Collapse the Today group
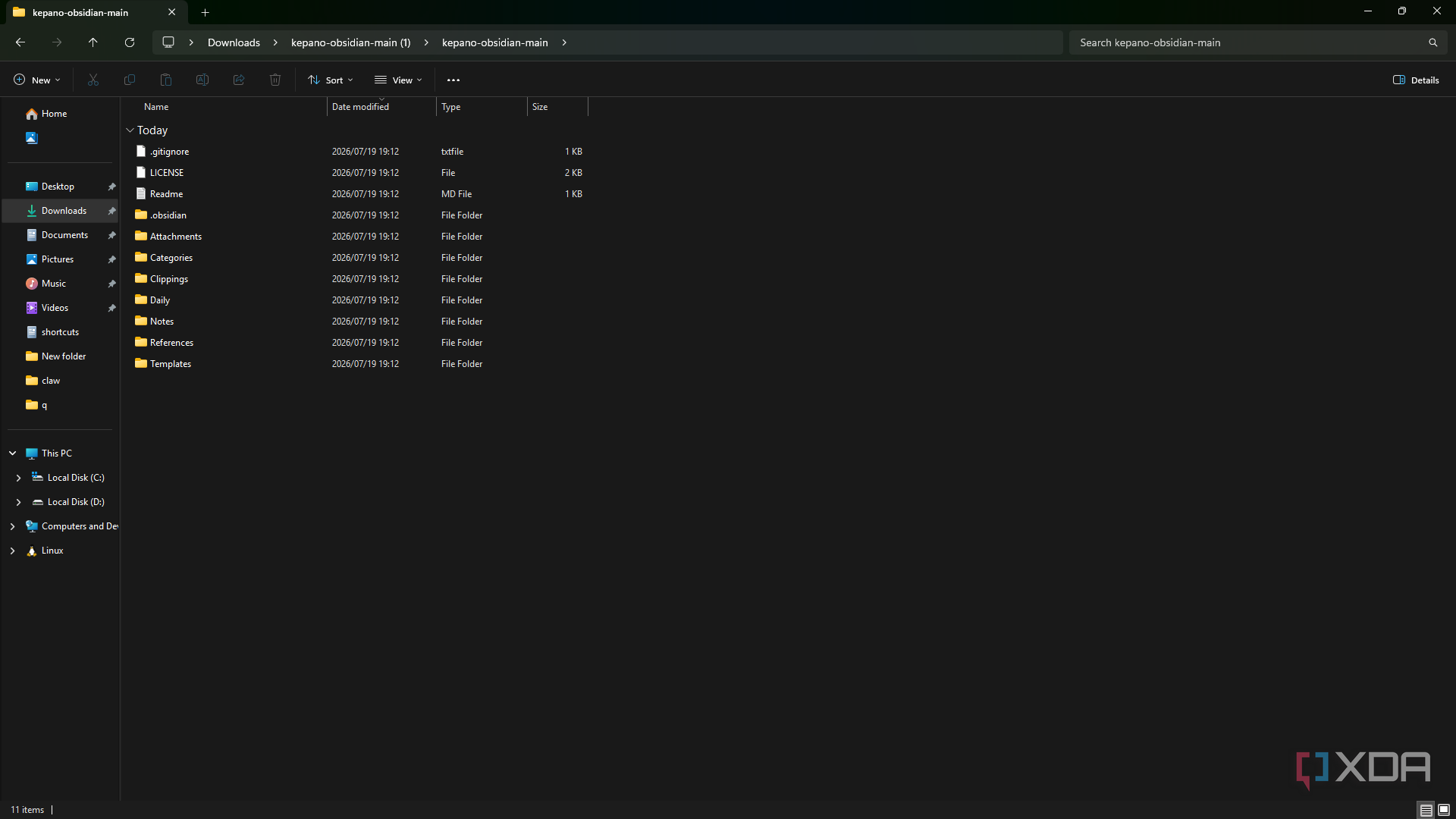The height and width of the screenshot is (819, 1456). (x=130, y=130)
